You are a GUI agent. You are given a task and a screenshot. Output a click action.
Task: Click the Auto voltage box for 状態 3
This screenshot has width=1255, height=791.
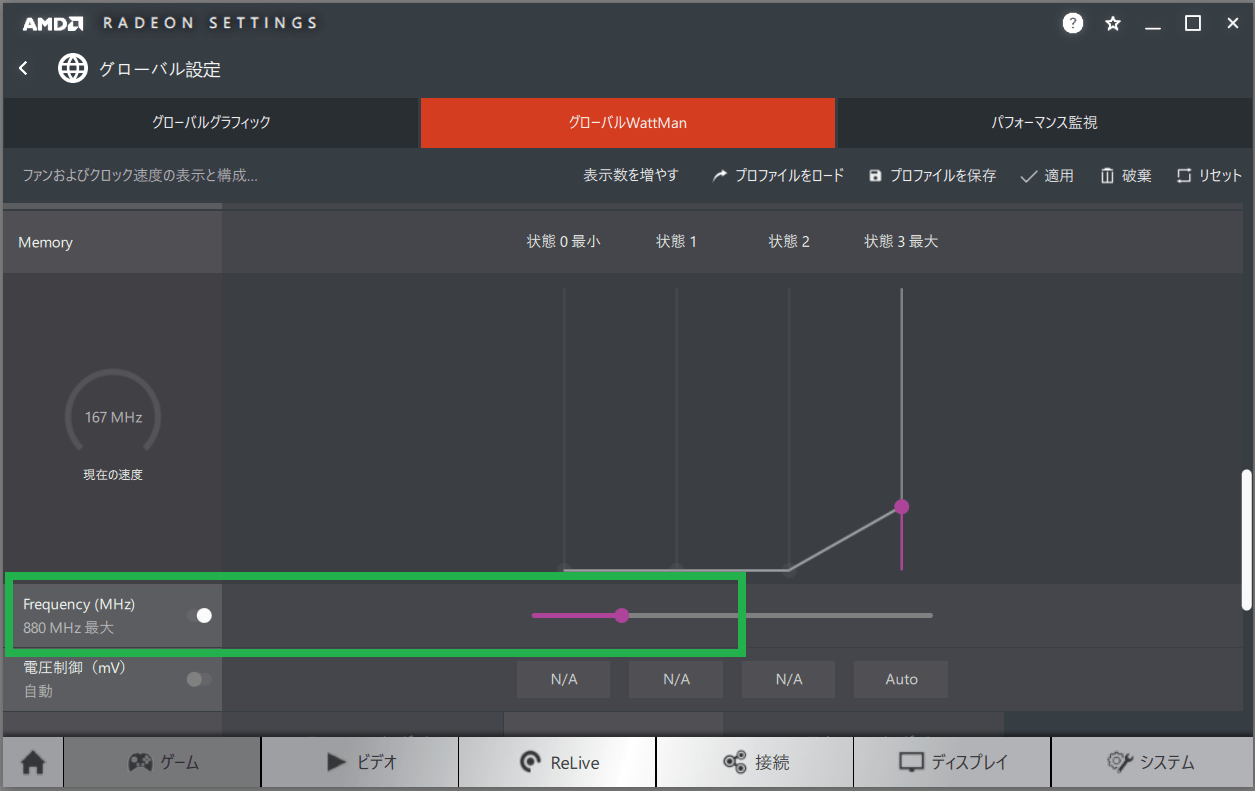click(x=901, y=680)
